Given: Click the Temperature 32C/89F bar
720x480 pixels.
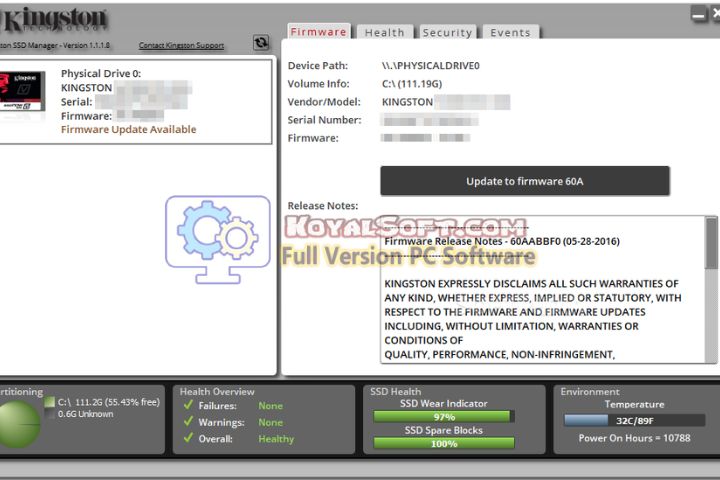Looking at the screenshot, I should point(635,420).
